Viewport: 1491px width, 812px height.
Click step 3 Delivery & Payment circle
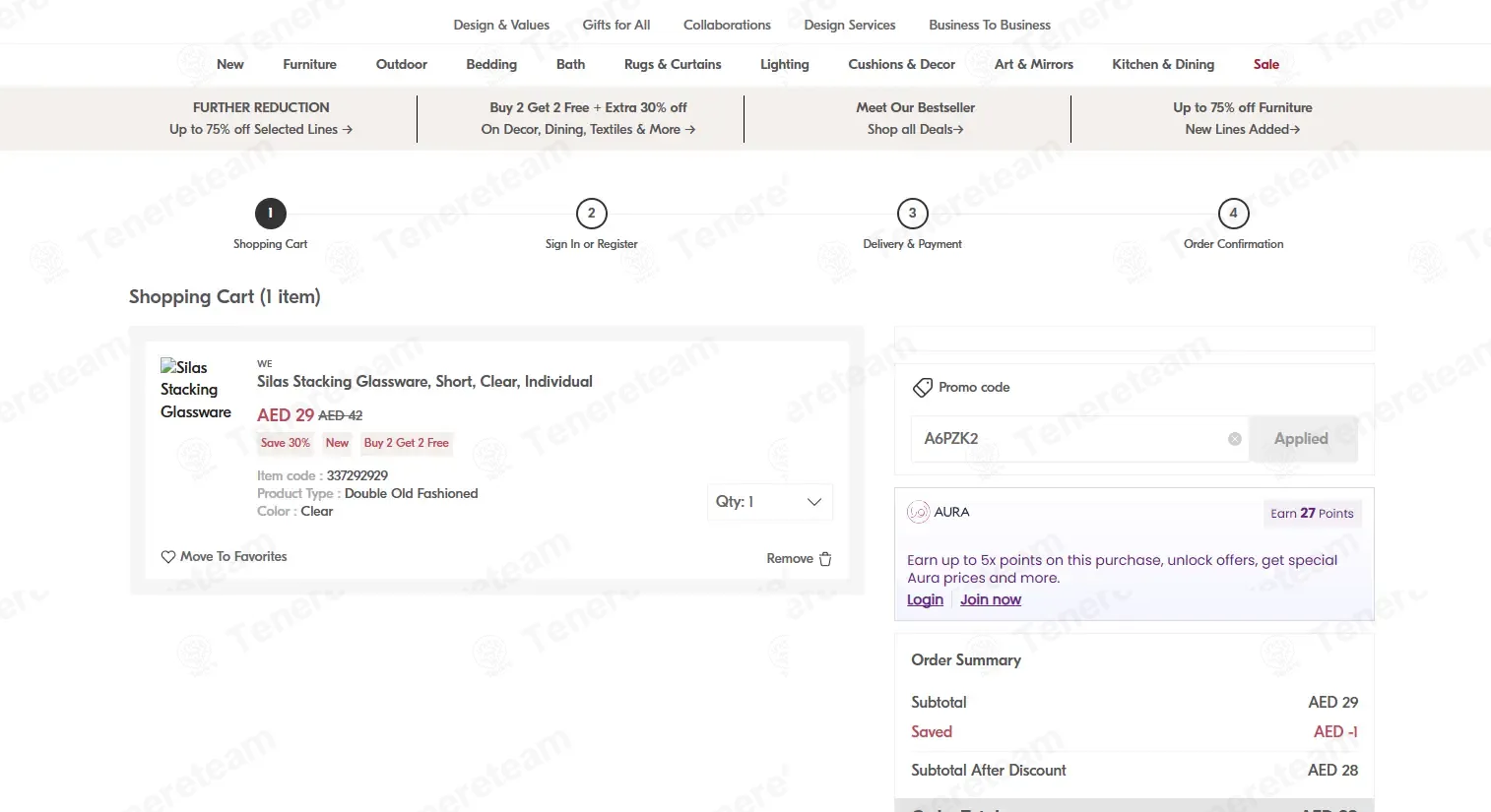coord(913,214)
